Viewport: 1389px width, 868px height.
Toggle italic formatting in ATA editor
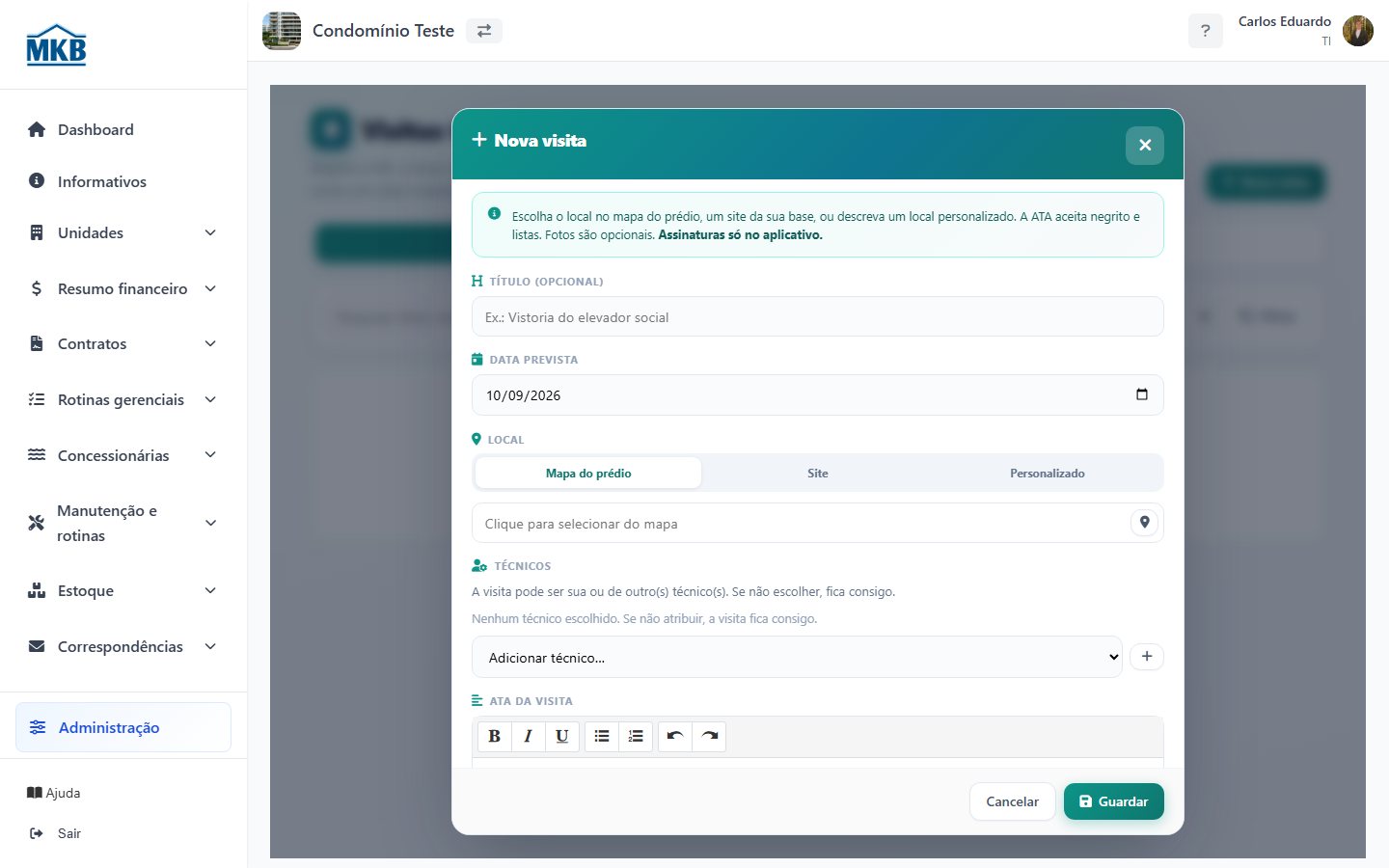pyautogui.click(x=528, y=736)
